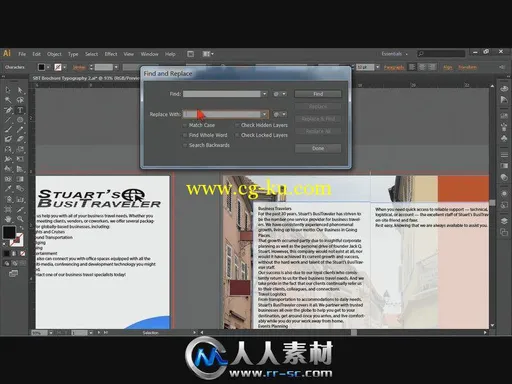512x384 pixels.
Task: Open the control bar stroke color dropdown
Action: (65, 67)
